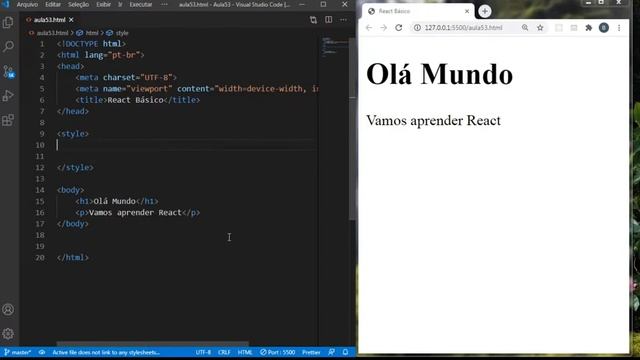The width and height of the screenshot is (640, 360).
Task: Open the Arquivo menu
Action: [27, 4]
